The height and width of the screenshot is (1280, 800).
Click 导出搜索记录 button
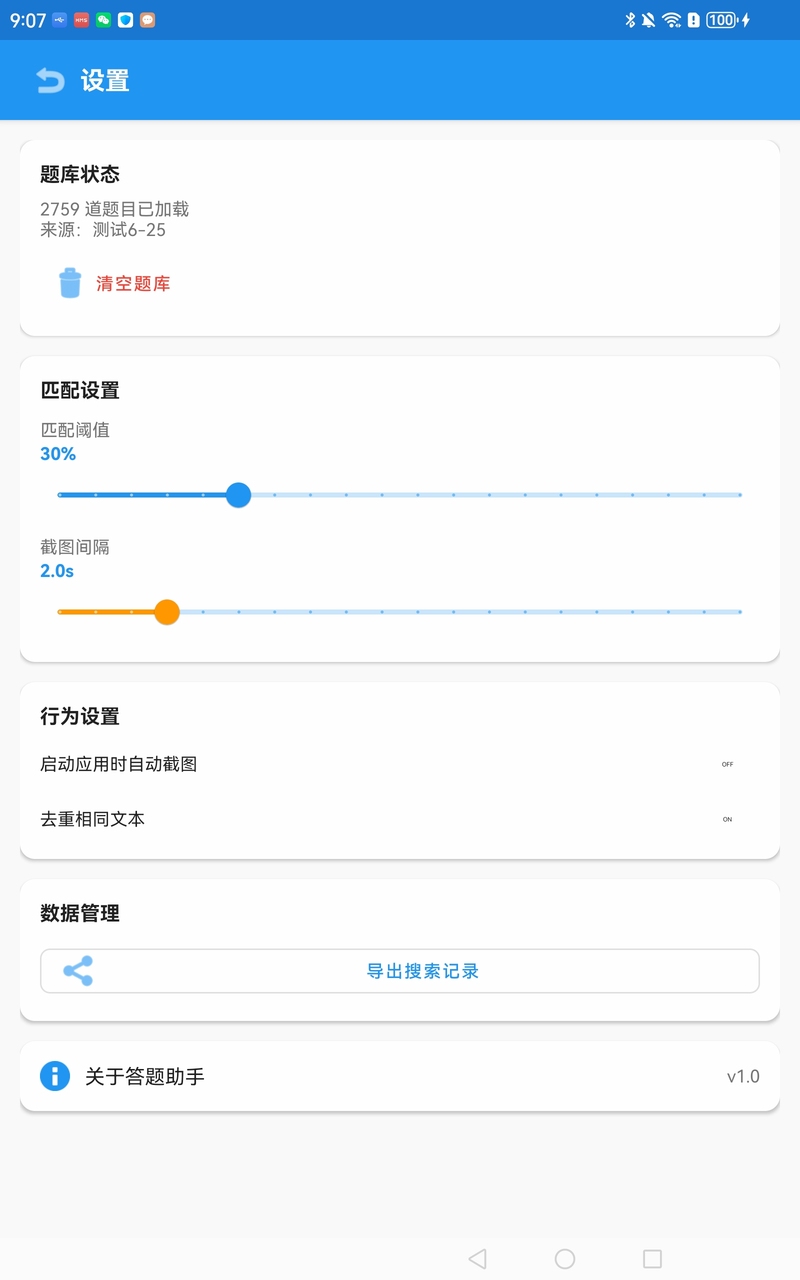[400, 971]
